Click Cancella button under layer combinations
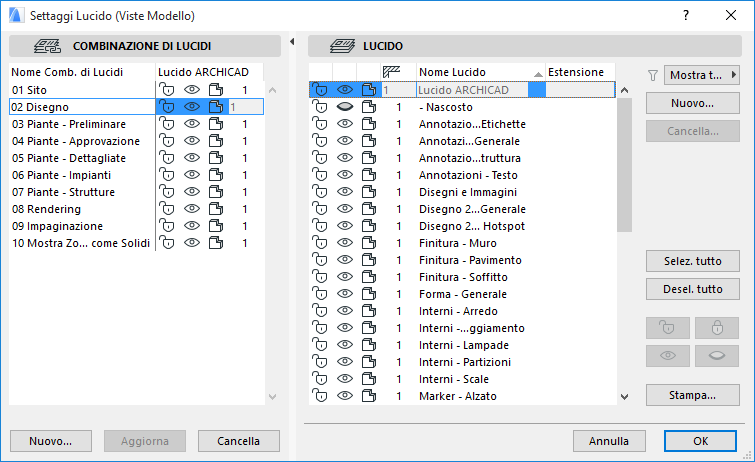 pyautogui.click(x=238, y=441)
